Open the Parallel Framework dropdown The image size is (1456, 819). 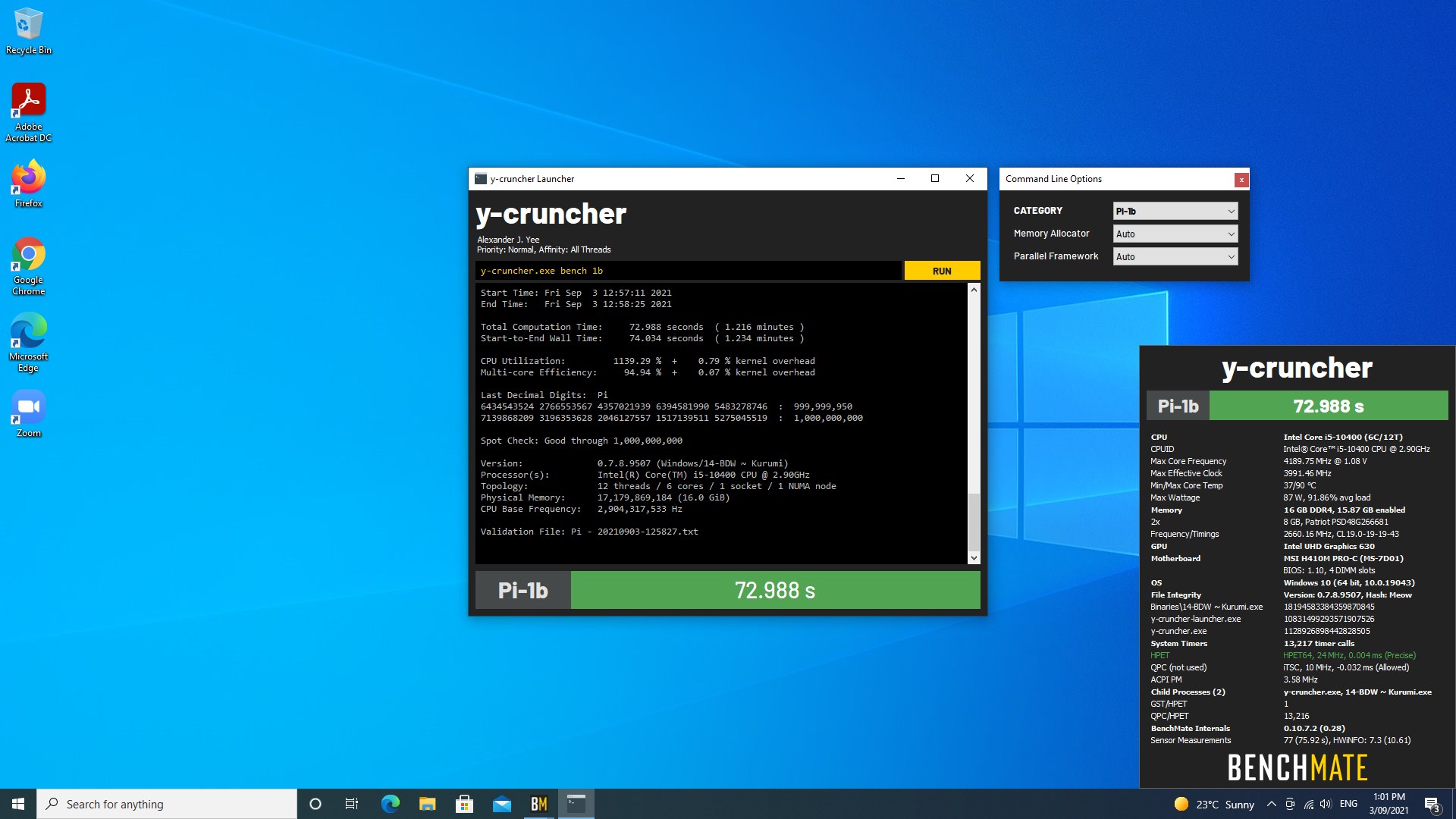(x=1175, y=256)
